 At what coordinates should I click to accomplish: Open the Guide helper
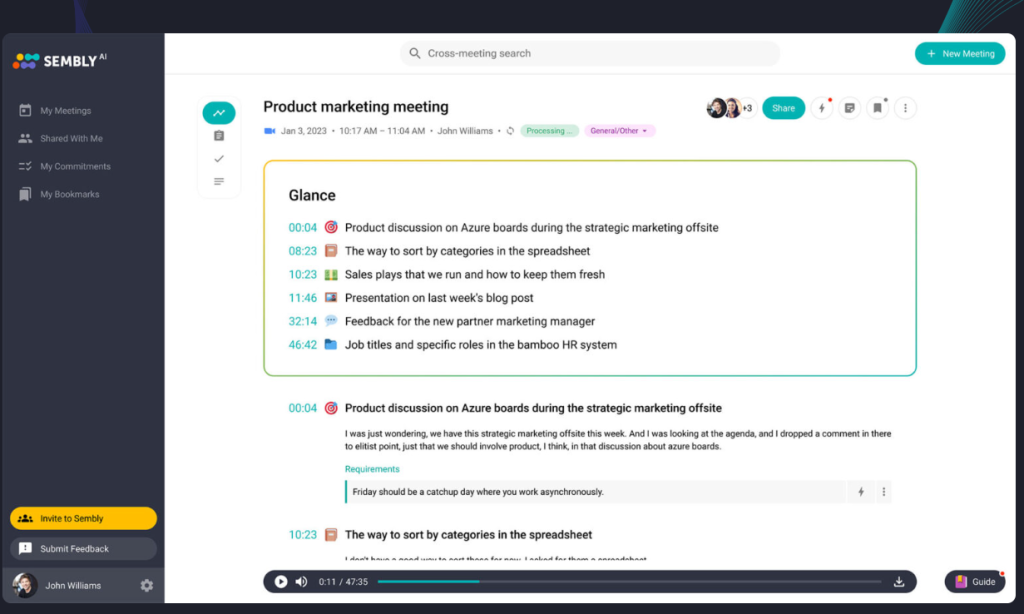[x=975, y=581]
